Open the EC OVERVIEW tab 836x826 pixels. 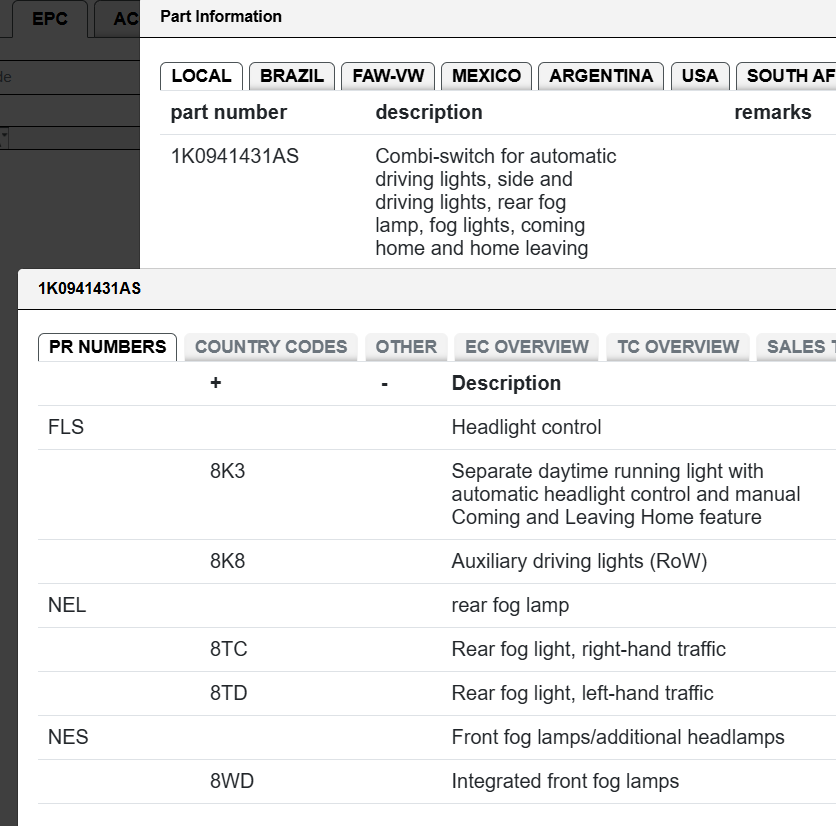pos(527,347)
